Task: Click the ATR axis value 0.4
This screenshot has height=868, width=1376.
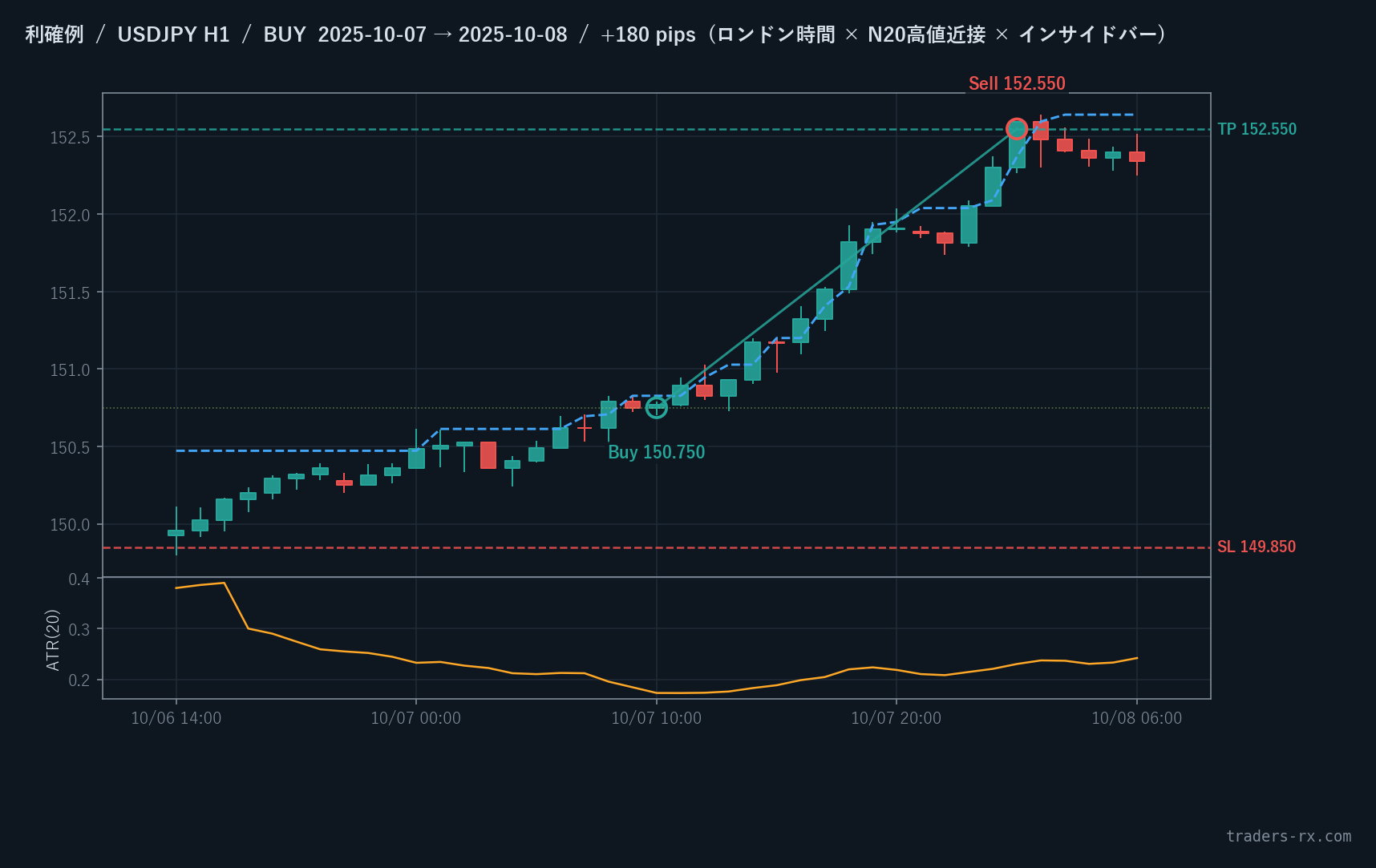Action: click(x=79, y=579)
